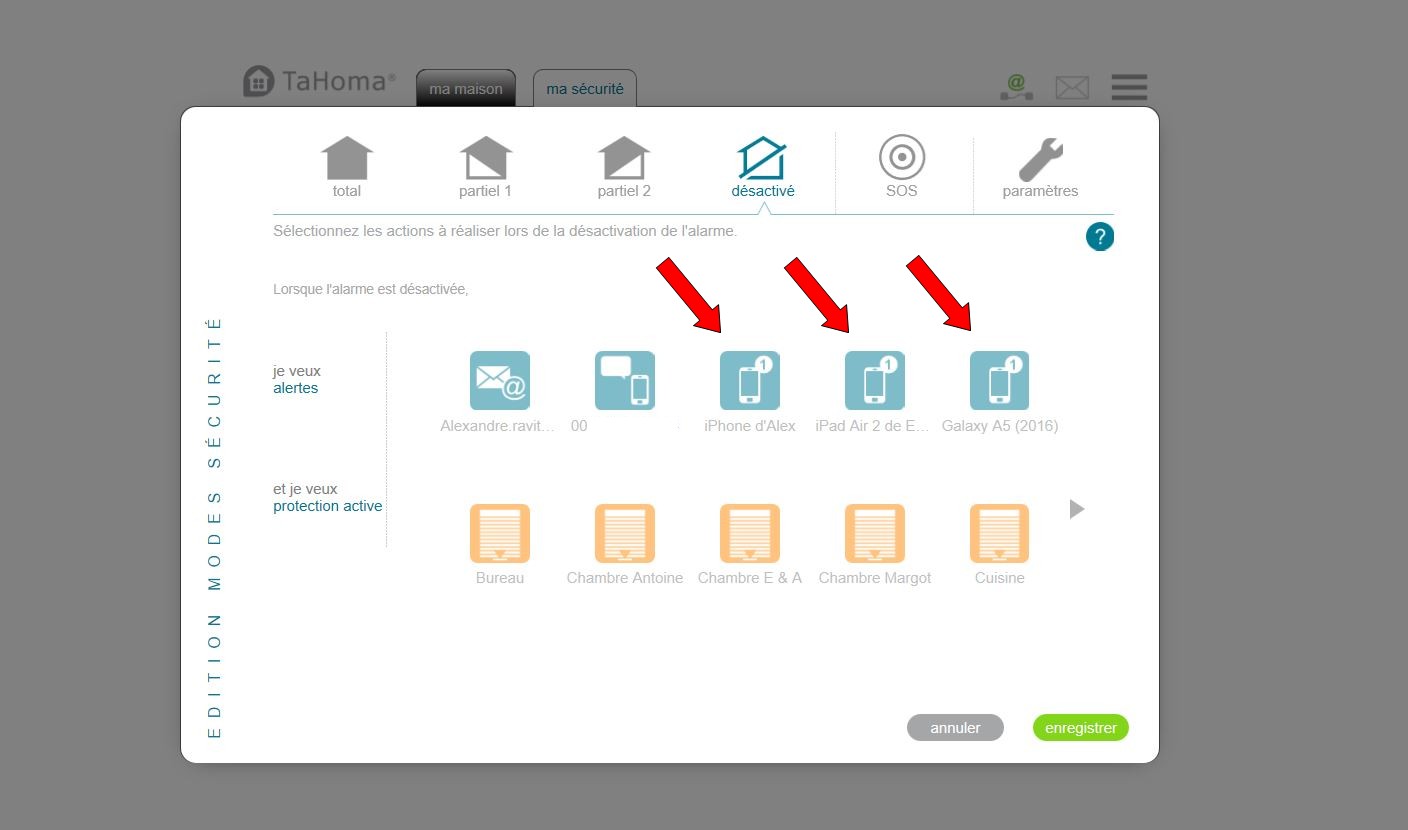This screenshot has width=1408, height=830.
Task: Open the envelope messages icon
Action: [x=1072, y=88]
